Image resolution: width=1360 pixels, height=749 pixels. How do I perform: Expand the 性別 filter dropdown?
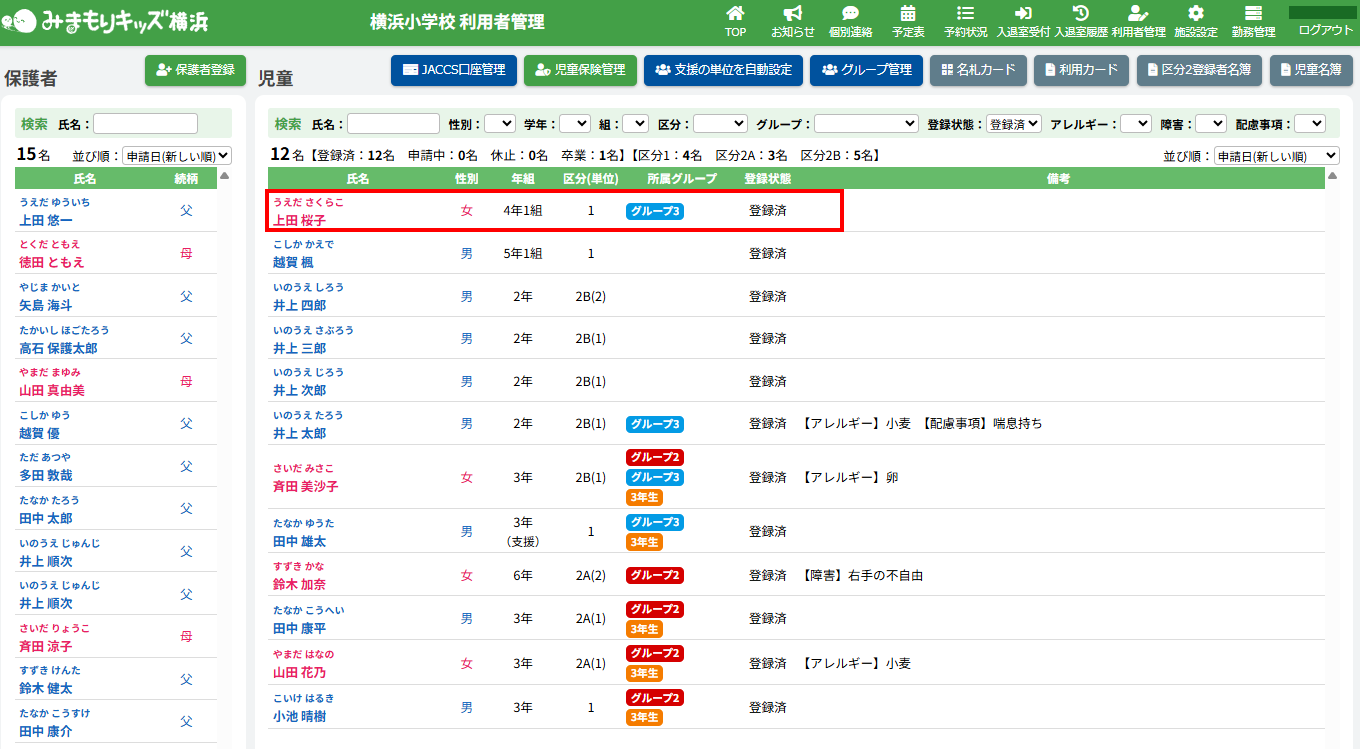point(499,124)
